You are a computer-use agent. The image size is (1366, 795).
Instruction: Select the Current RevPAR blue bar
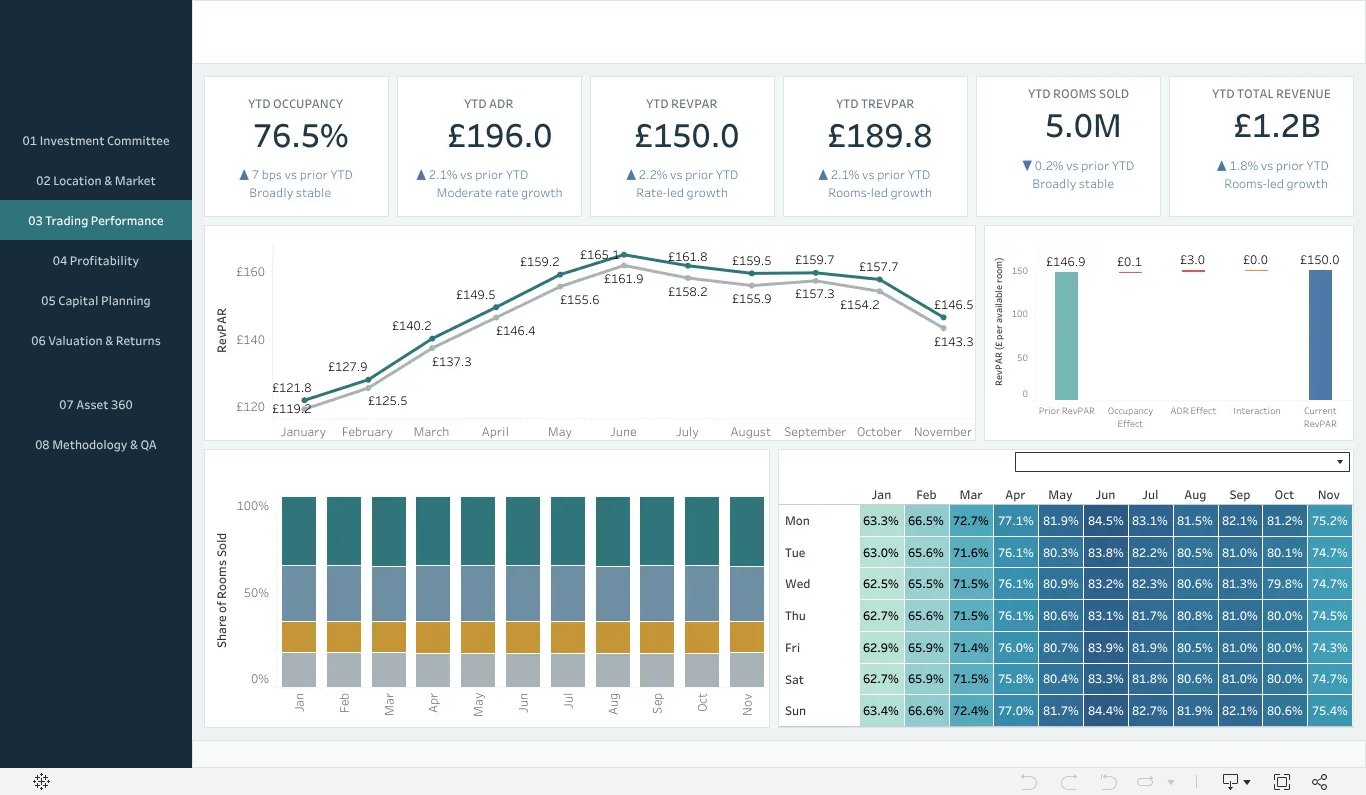tap(1320, 335)
